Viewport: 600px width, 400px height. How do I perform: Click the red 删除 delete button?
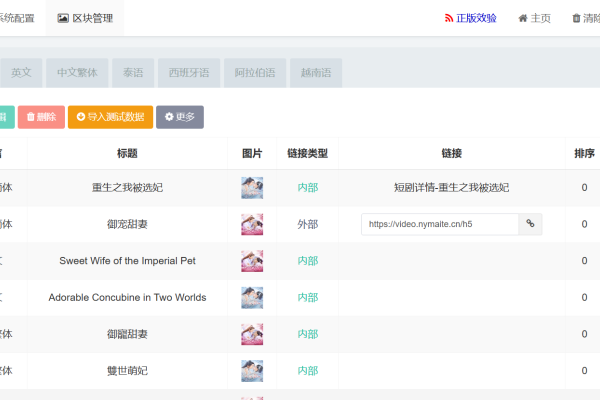tap(41, 117)
